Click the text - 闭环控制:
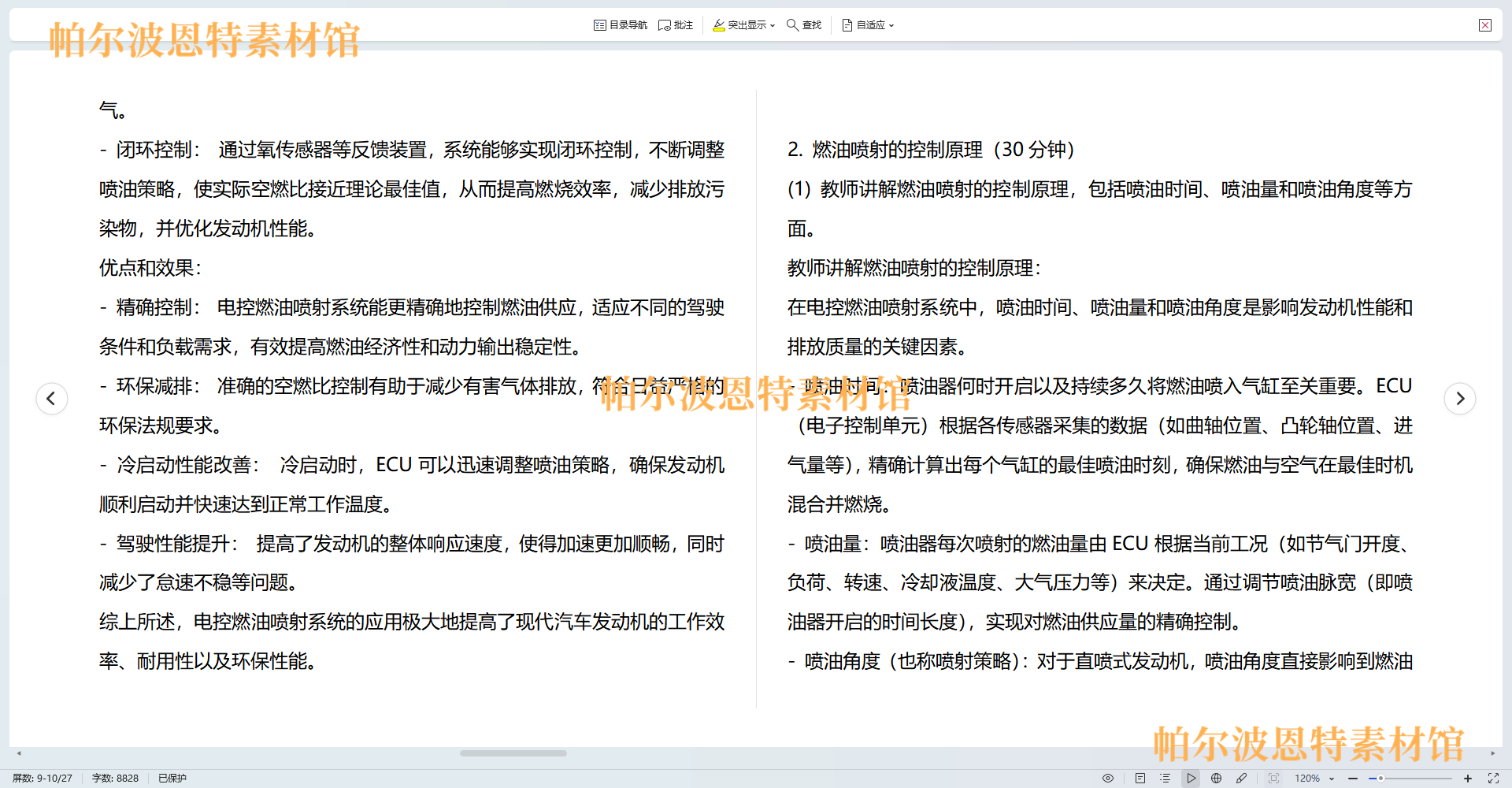Viewport: 1512px width, 788px height. (x=150, y=150)
